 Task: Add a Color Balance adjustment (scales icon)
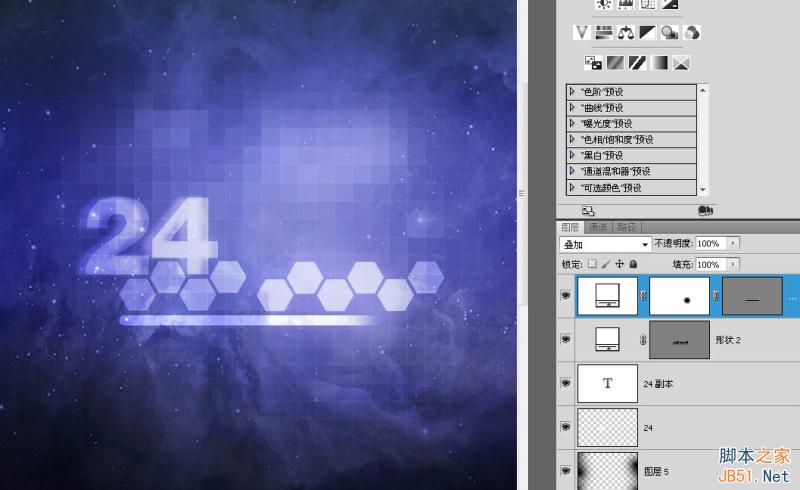click(626, 33)
